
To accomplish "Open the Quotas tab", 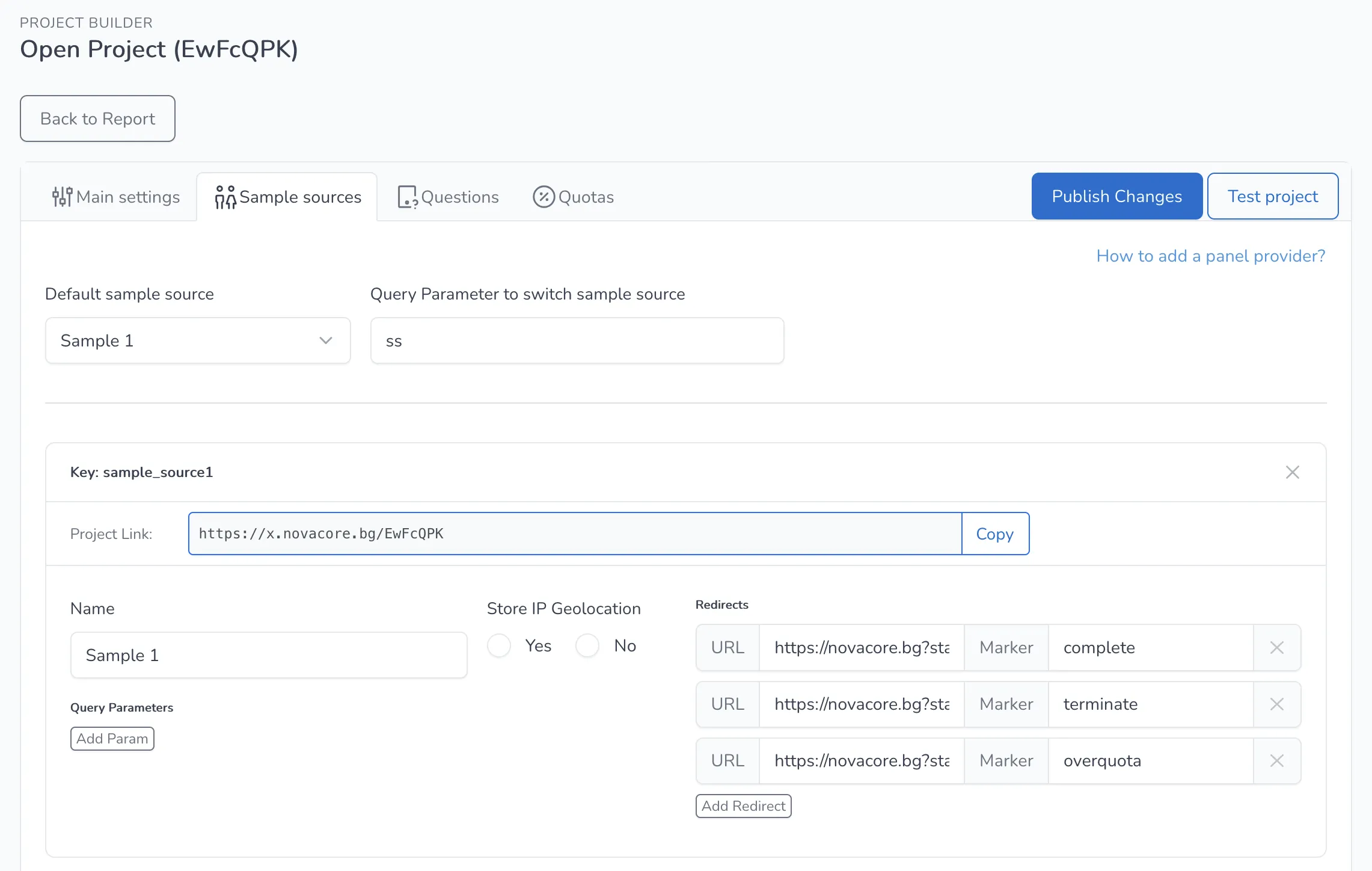I will (573, 197).
